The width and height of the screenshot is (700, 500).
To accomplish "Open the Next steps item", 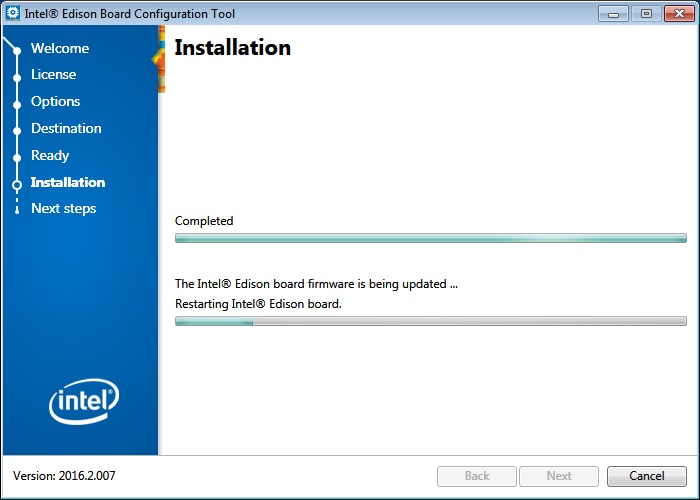I will [63, 208].
